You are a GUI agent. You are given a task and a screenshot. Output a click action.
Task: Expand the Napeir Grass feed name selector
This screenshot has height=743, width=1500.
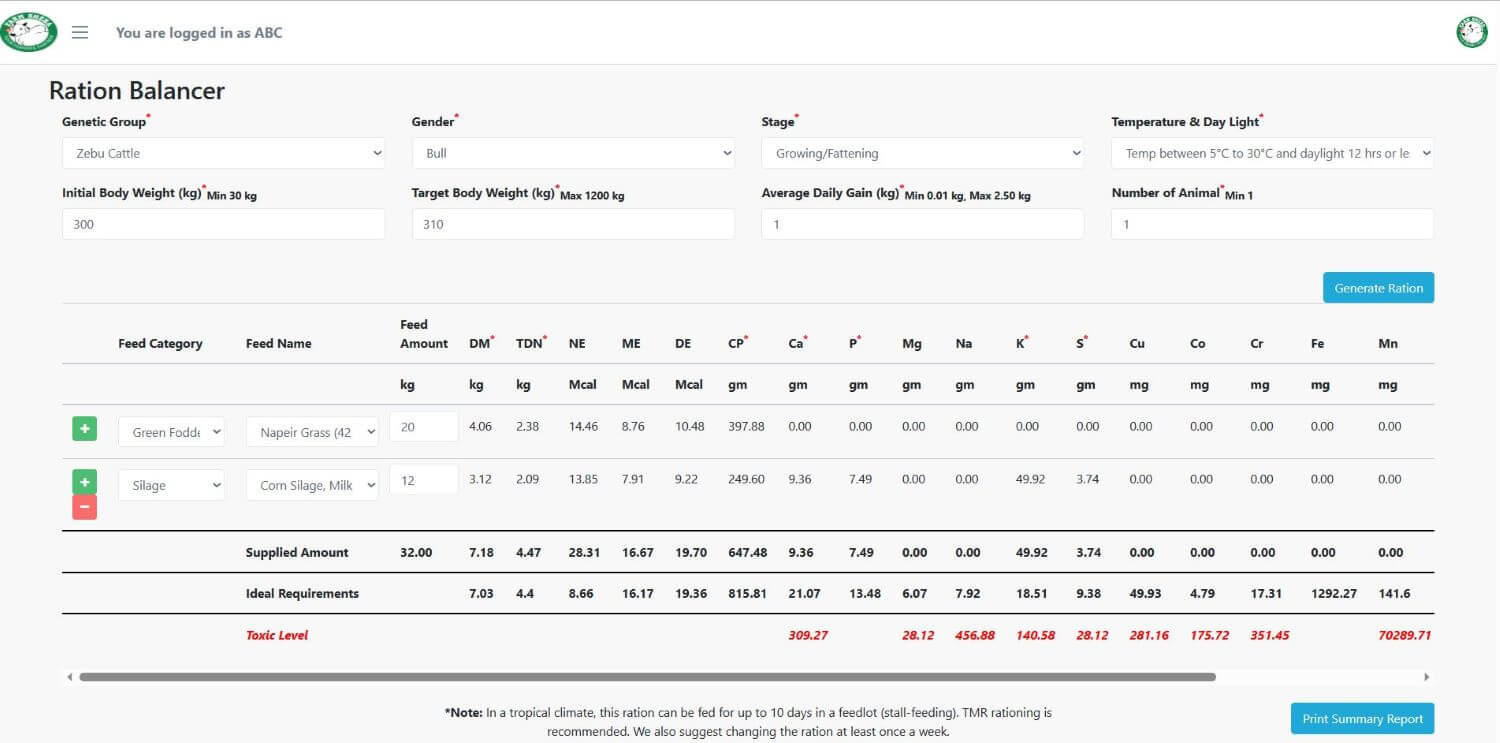coord(311,431)
